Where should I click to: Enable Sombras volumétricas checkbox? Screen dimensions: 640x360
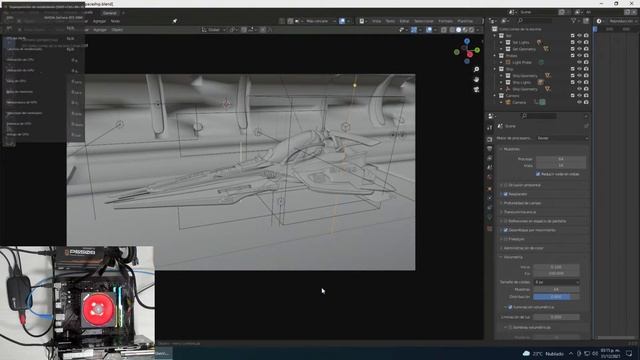[x=510, y=327]
